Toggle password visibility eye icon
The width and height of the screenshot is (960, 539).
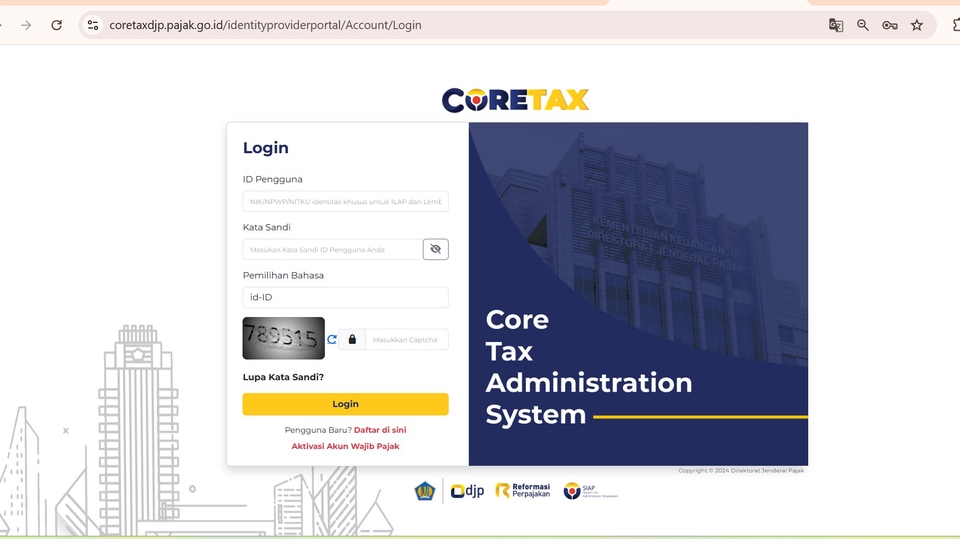click(x=435, y=249)
